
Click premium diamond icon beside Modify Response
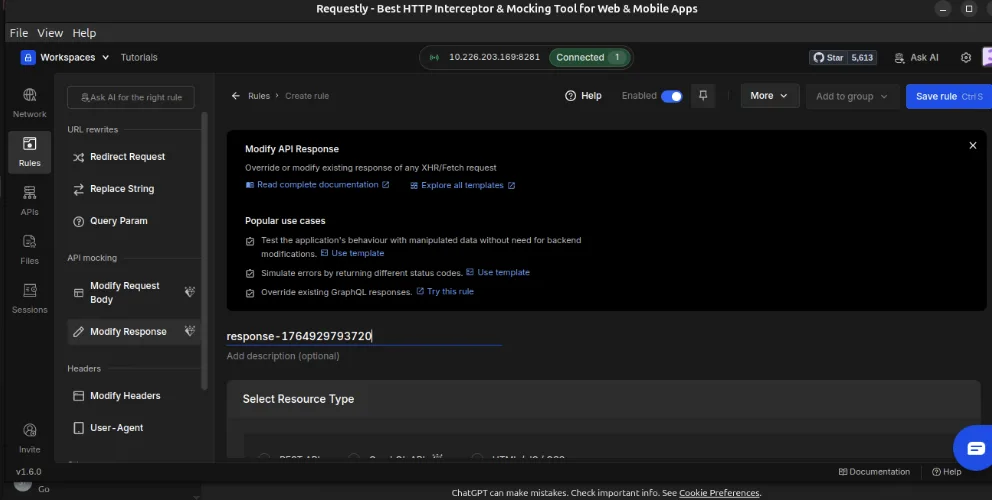pos(189,331)
